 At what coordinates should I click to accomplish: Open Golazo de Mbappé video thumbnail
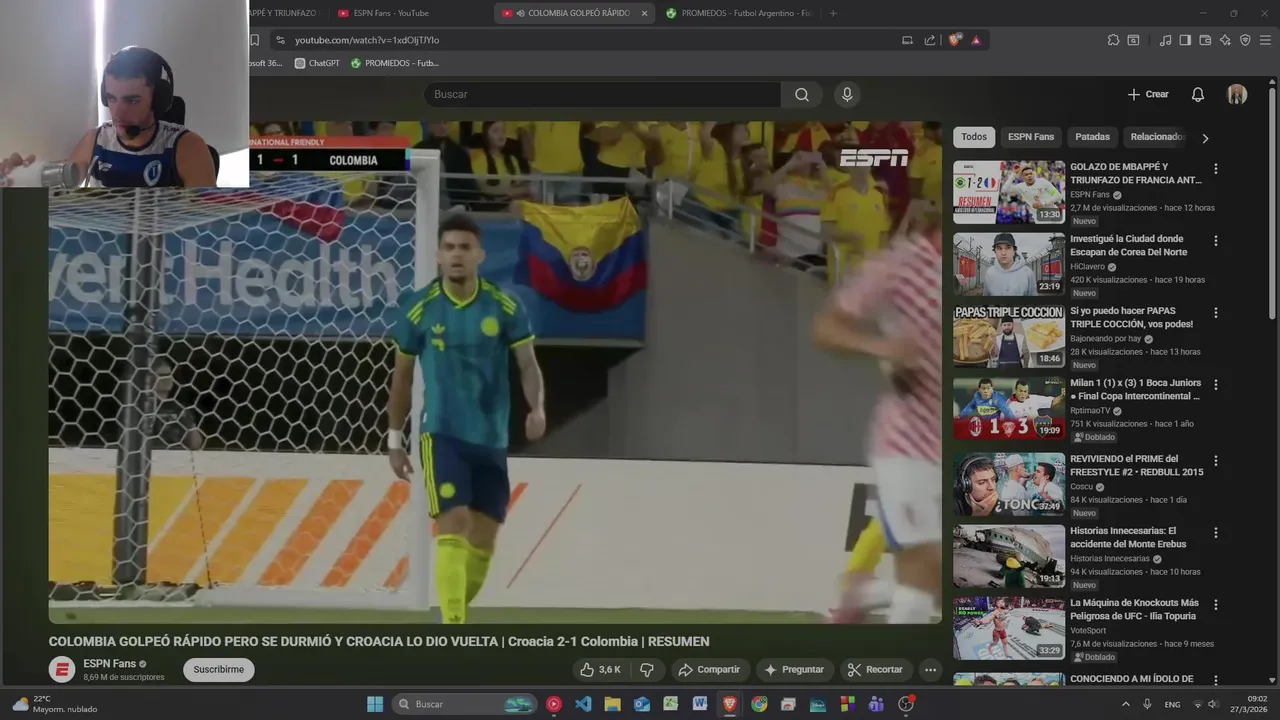pyautogui.click(x=1009, y=192)
